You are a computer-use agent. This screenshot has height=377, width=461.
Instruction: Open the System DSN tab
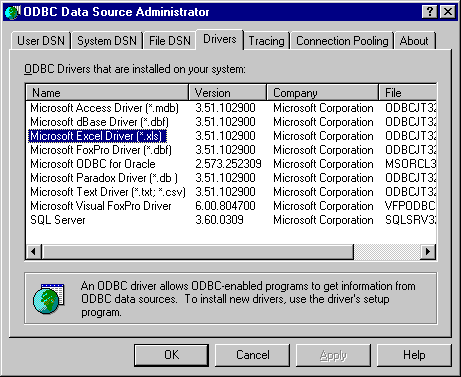107,41
